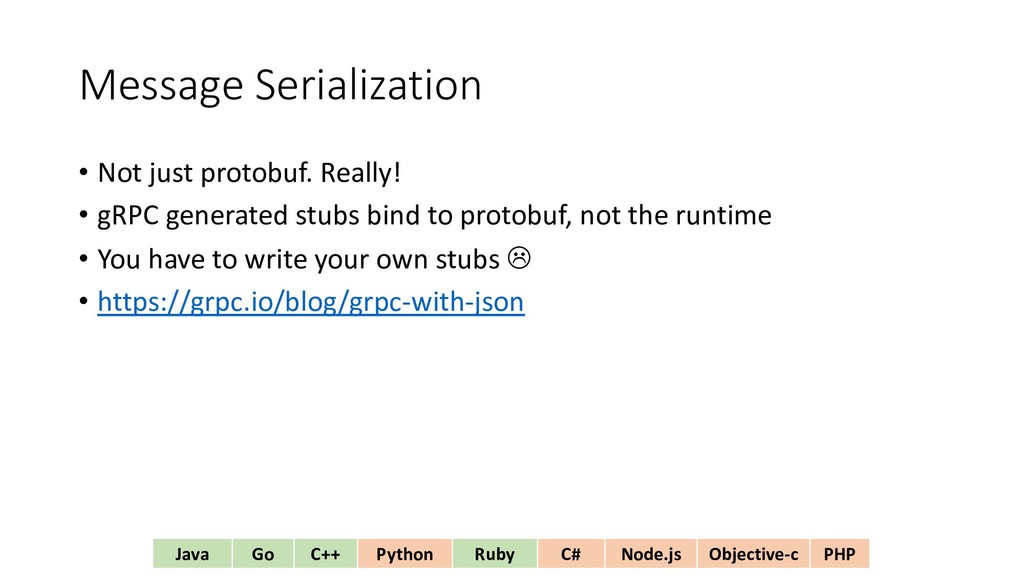Pick the Python language cell

click(x=404, y=554)
